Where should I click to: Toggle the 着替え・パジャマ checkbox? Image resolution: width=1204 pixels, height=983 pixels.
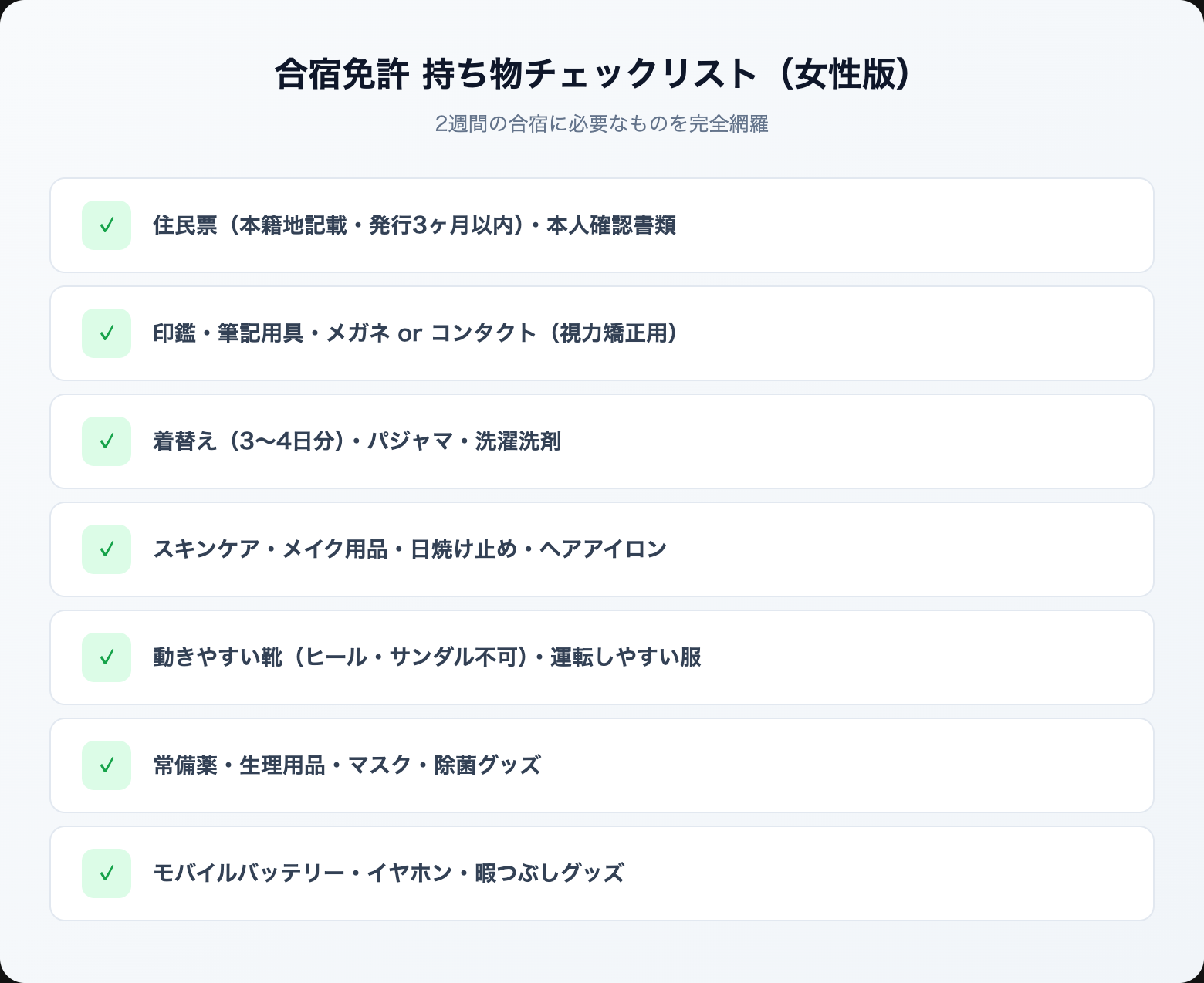107,441
